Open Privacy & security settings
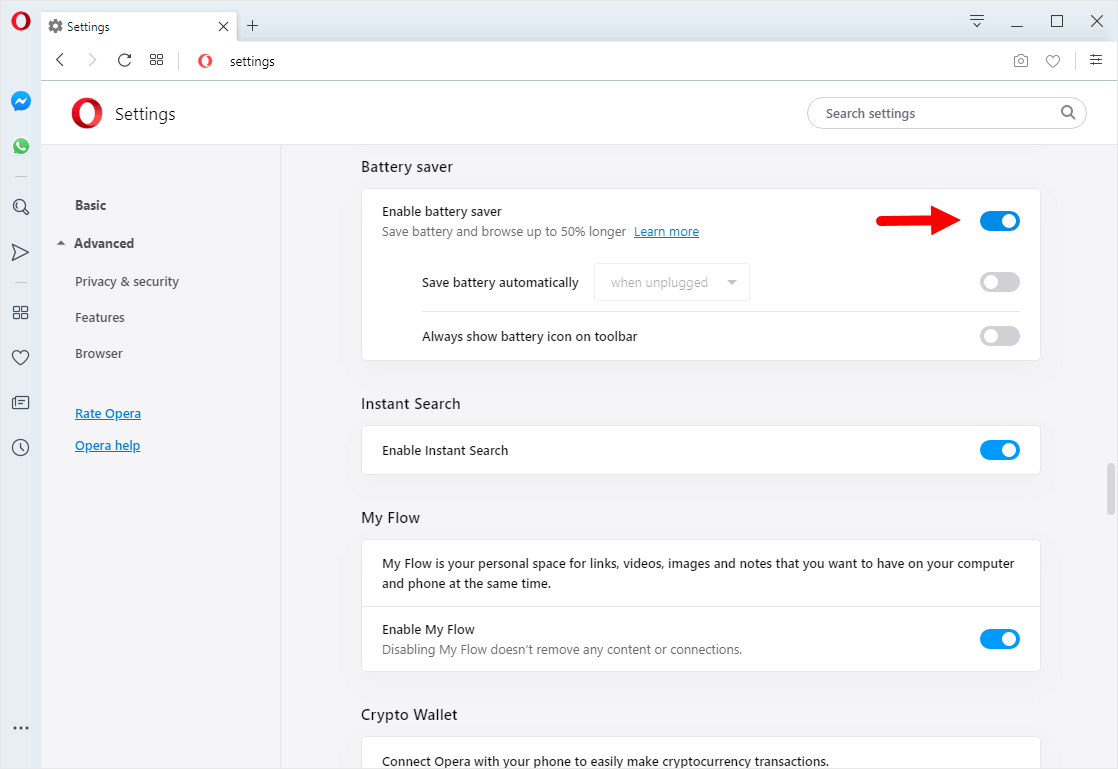This screenshot has width=1118, height=769. click(127, 282)
